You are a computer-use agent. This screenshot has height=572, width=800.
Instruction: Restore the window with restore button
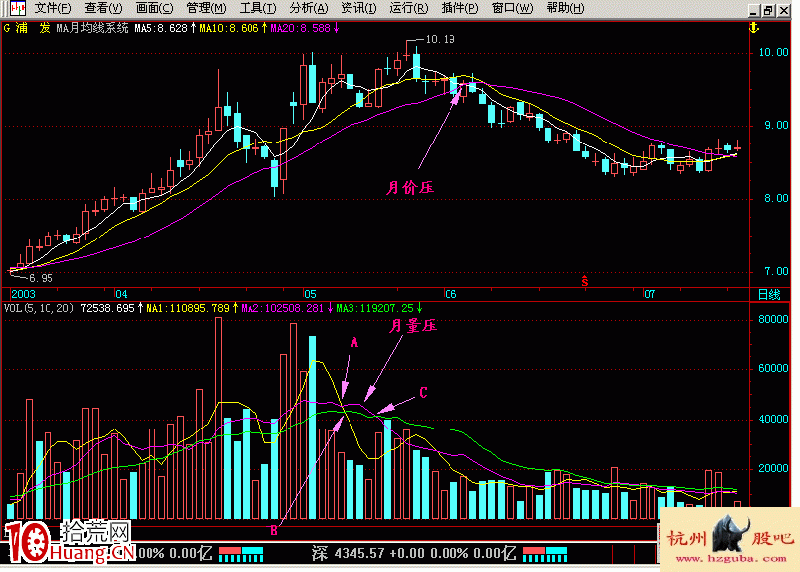point(769,10)
